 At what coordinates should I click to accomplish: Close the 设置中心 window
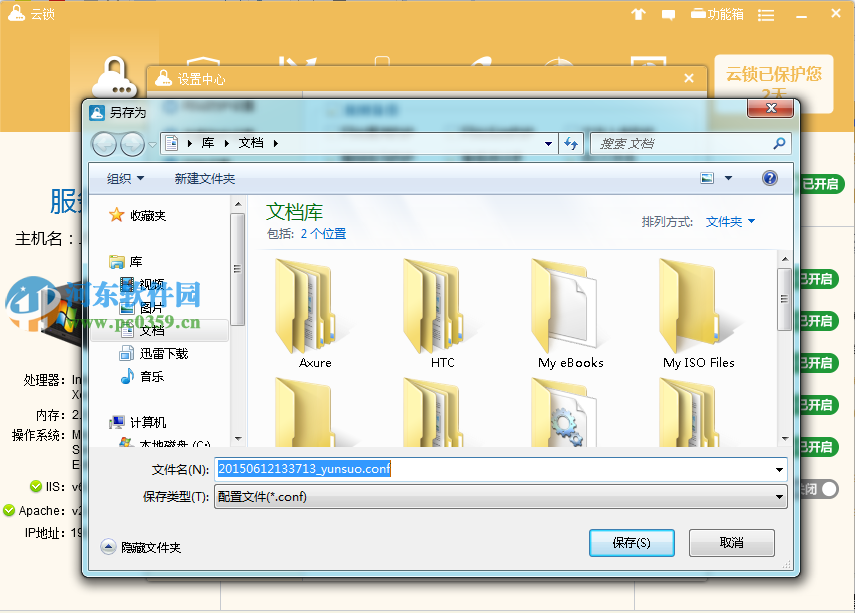689,79
